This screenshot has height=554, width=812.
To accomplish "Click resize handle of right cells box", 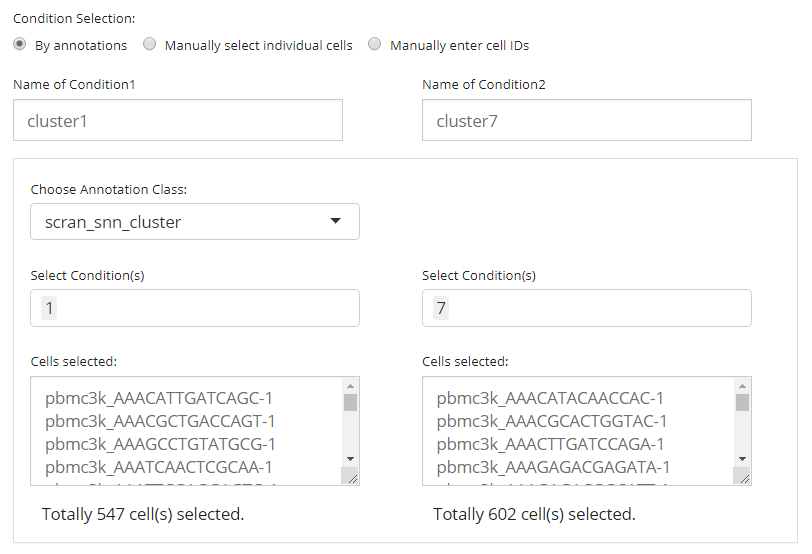I will (742, 478).
